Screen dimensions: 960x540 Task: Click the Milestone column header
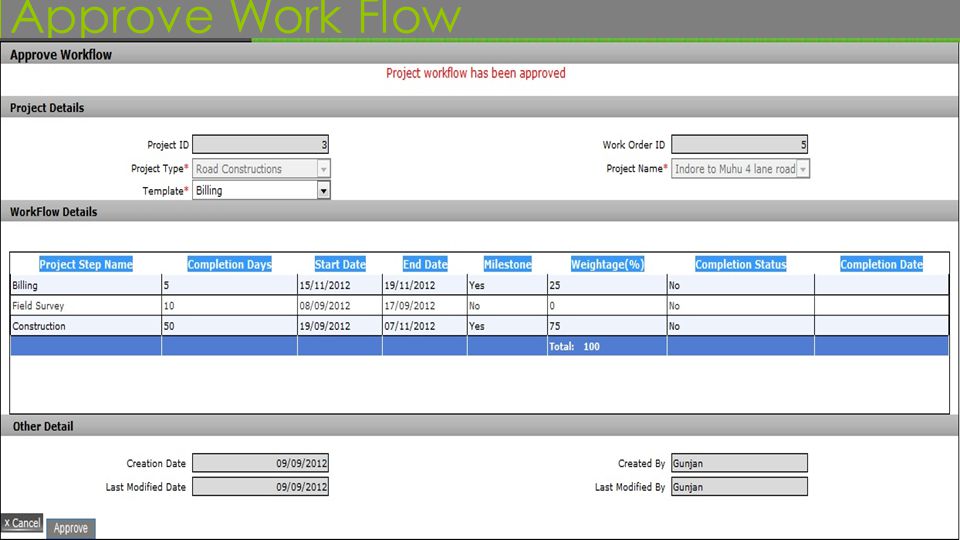pos(508,264)
